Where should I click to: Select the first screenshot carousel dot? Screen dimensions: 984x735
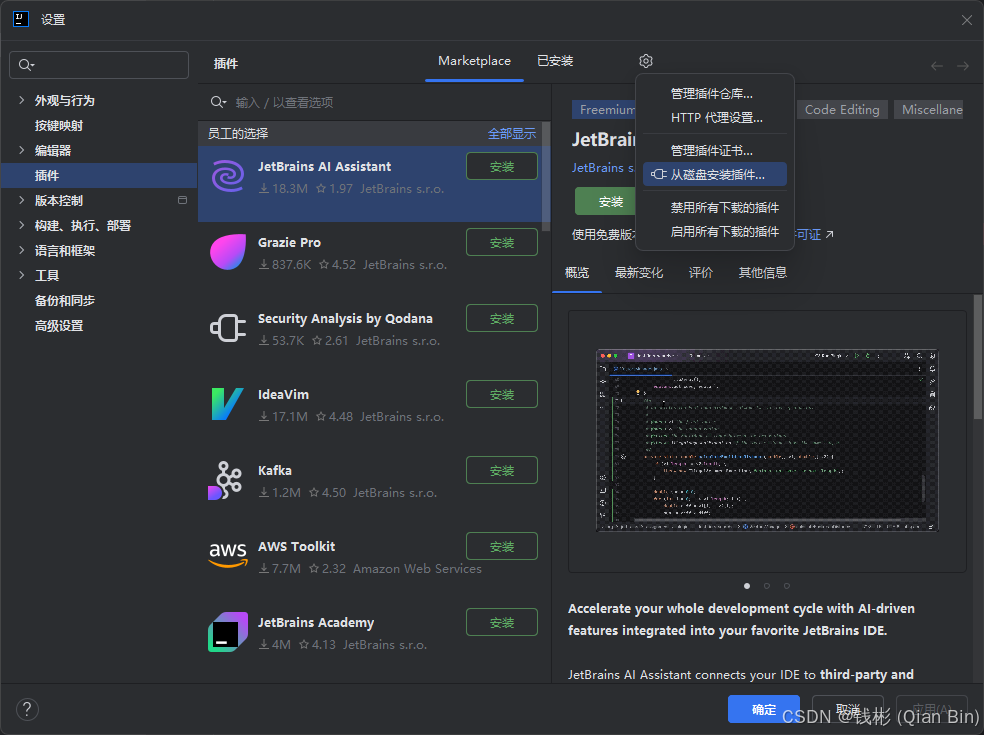click(x=747, y=586)
